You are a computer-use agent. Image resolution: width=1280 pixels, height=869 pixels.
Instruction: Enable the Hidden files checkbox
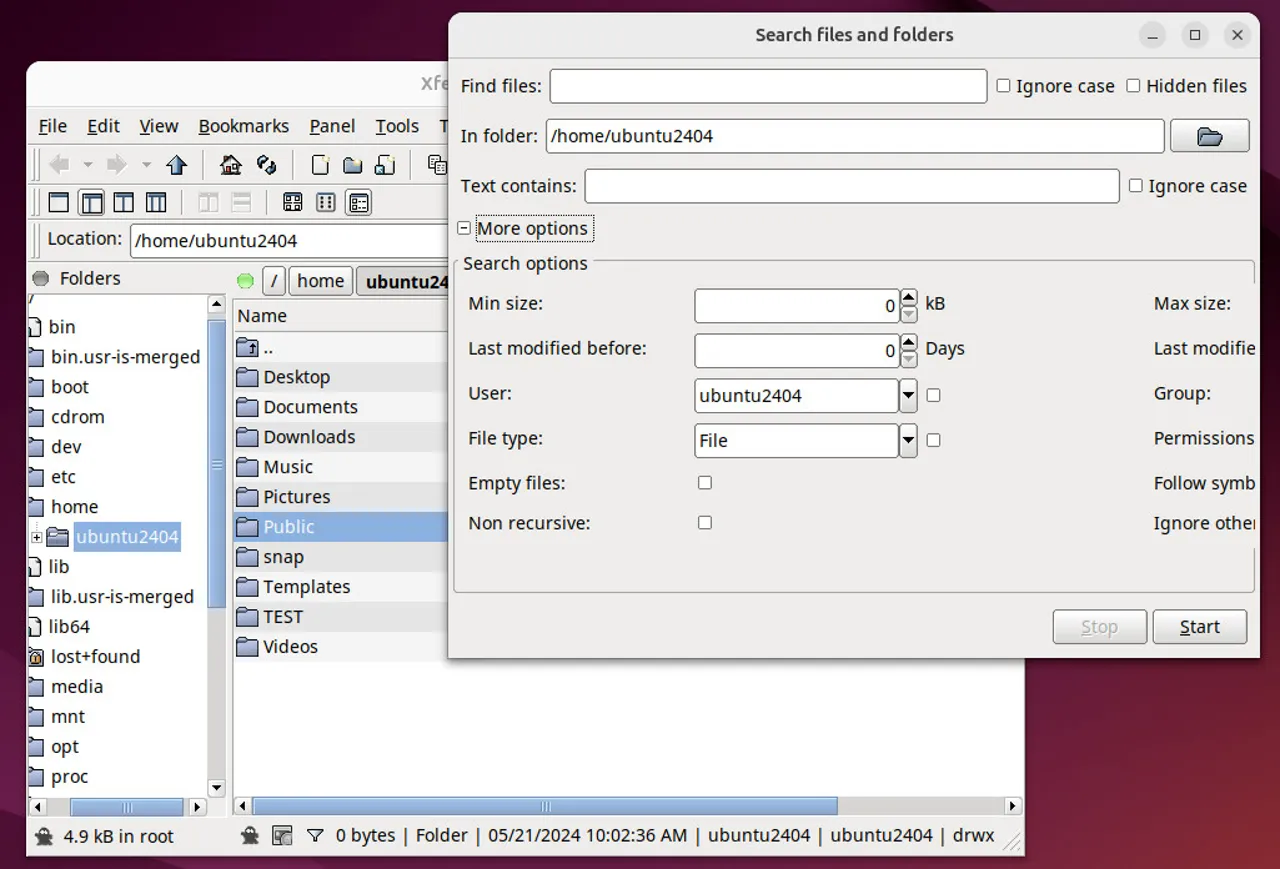(1133, 86)
